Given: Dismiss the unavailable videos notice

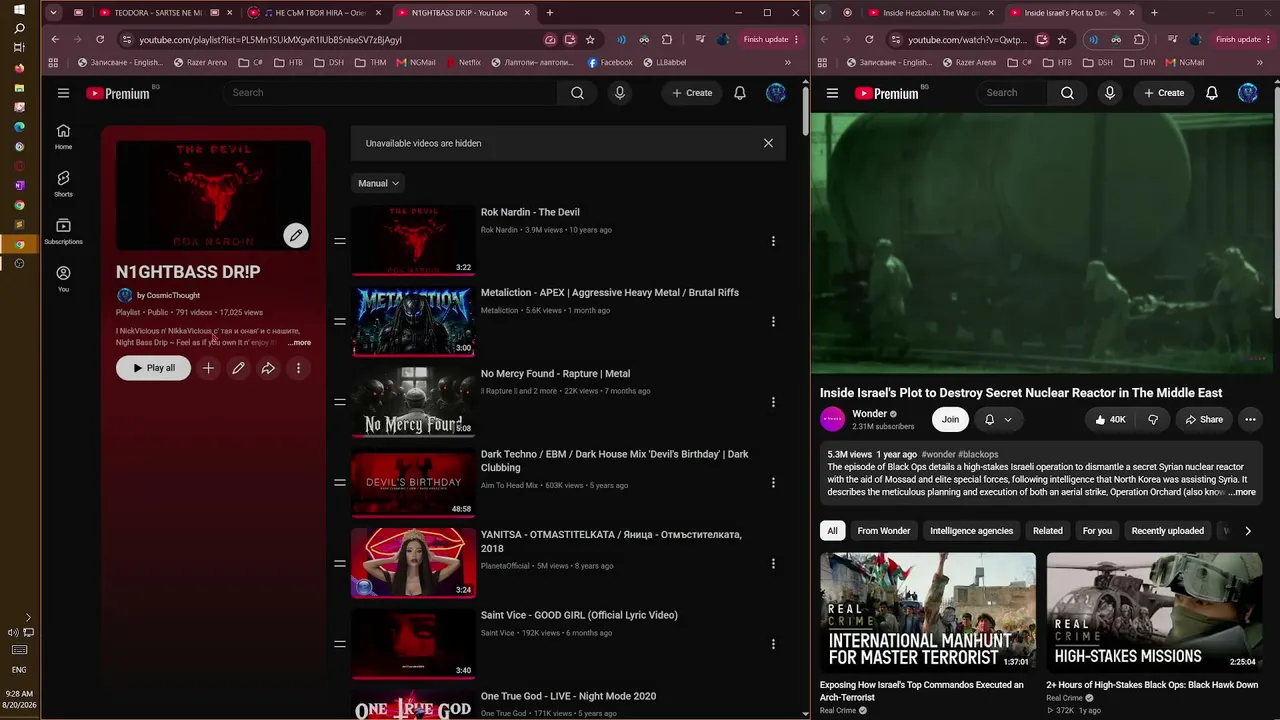Looking at the screenshot, I should point(768,143).
